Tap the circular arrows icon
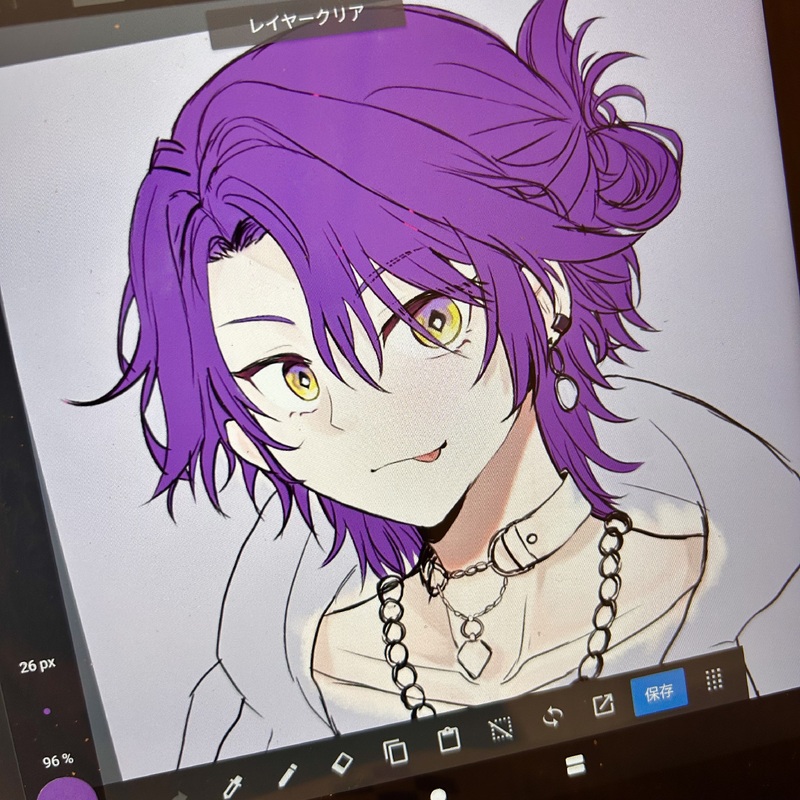 (553, 716)
